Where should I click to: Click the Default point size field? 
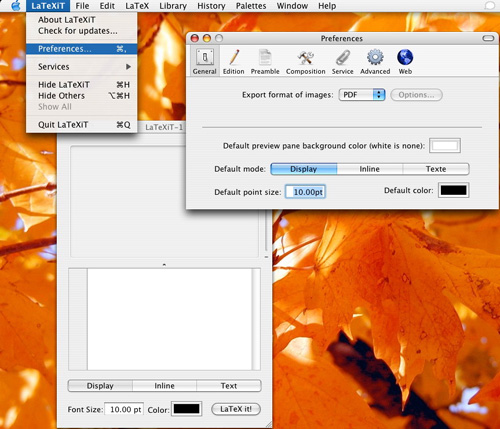pyautogui.click(x=305, y=192)
